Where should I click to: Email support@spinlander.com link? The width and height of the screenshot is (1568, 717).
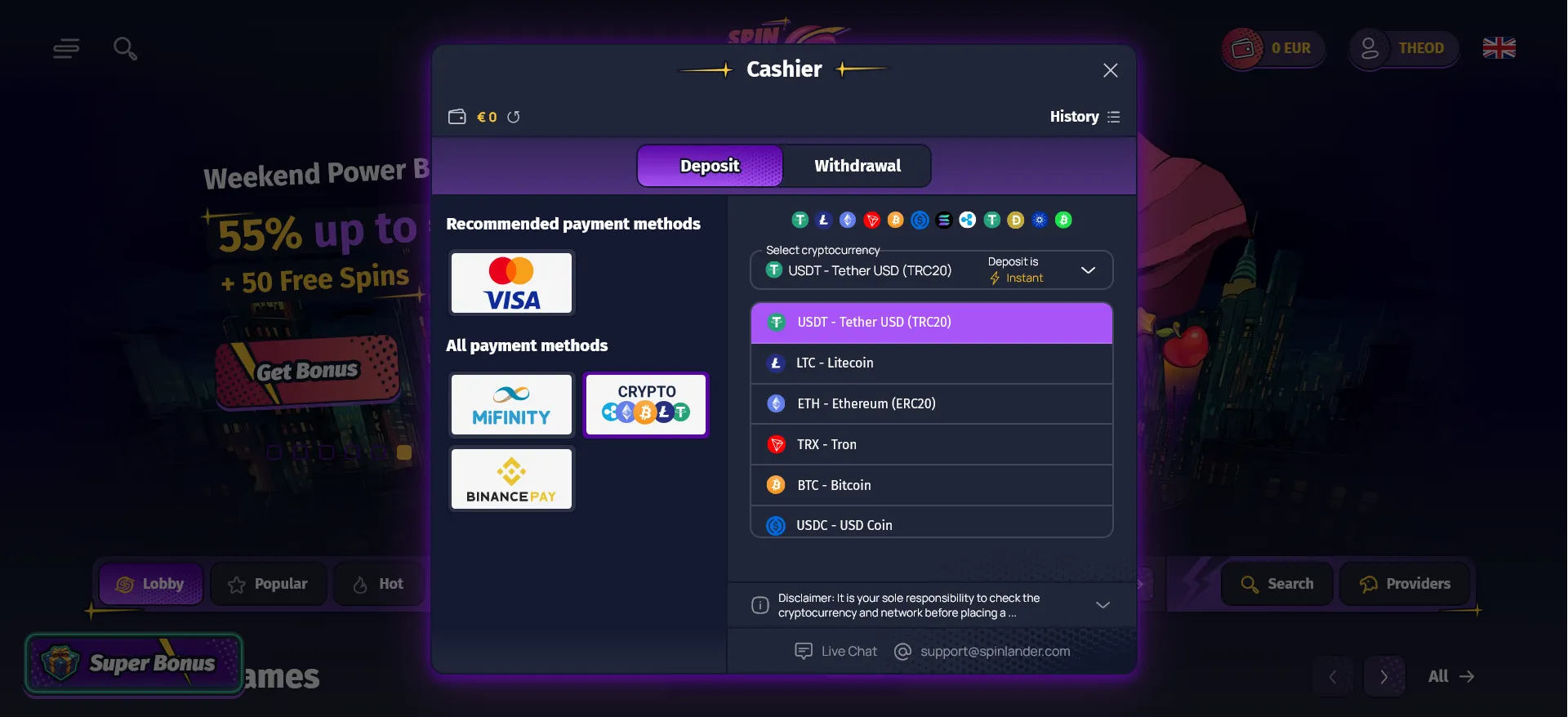coord(995,651)
